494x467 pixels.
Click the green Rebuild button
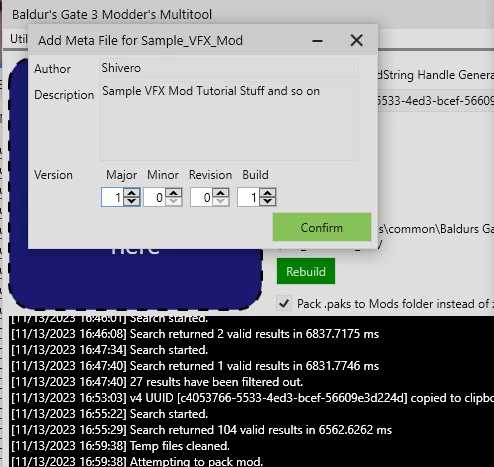306,271
